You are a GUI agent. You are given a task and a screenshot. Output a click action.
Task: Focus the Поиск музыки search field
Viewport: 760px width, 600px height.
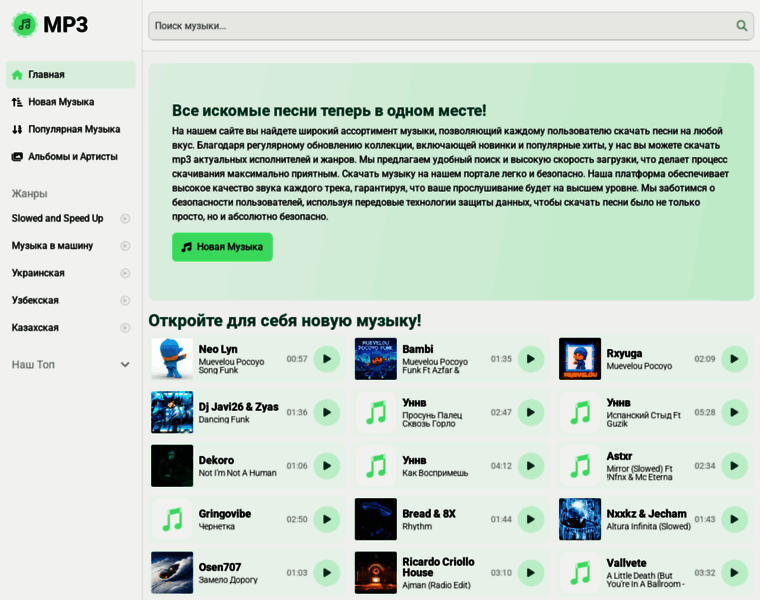point(440,26)
